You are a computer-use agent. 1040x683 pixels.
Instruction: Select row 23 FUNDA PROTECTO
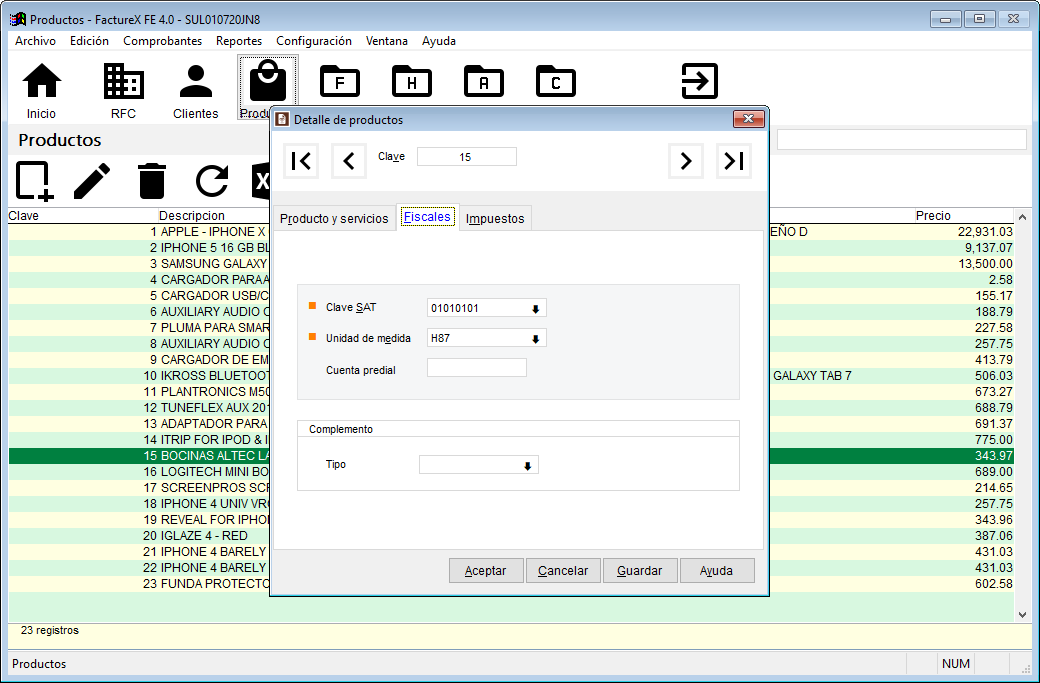[x=511, y=584]
